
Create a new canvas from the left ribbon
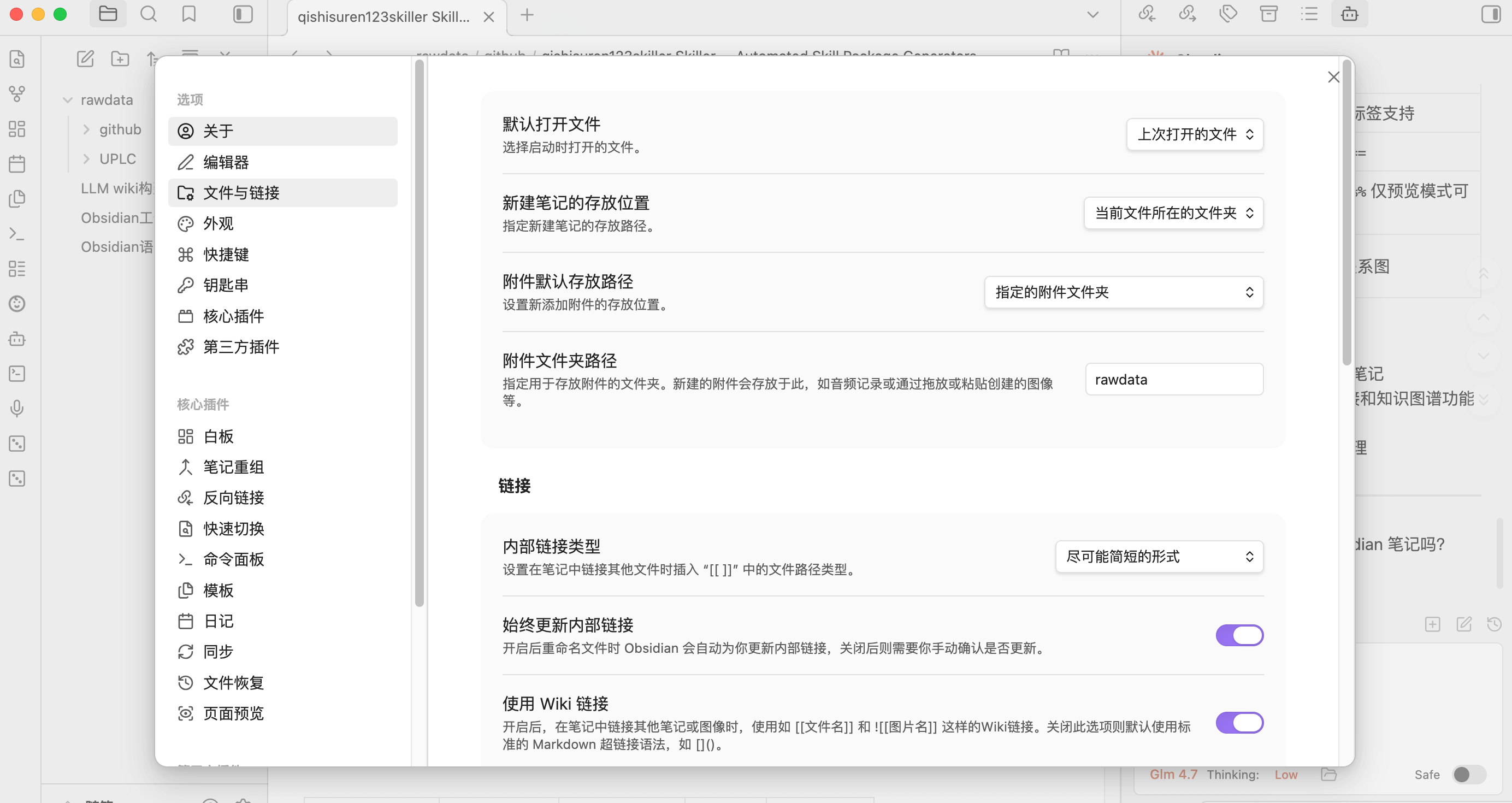[x=17, y=128]
